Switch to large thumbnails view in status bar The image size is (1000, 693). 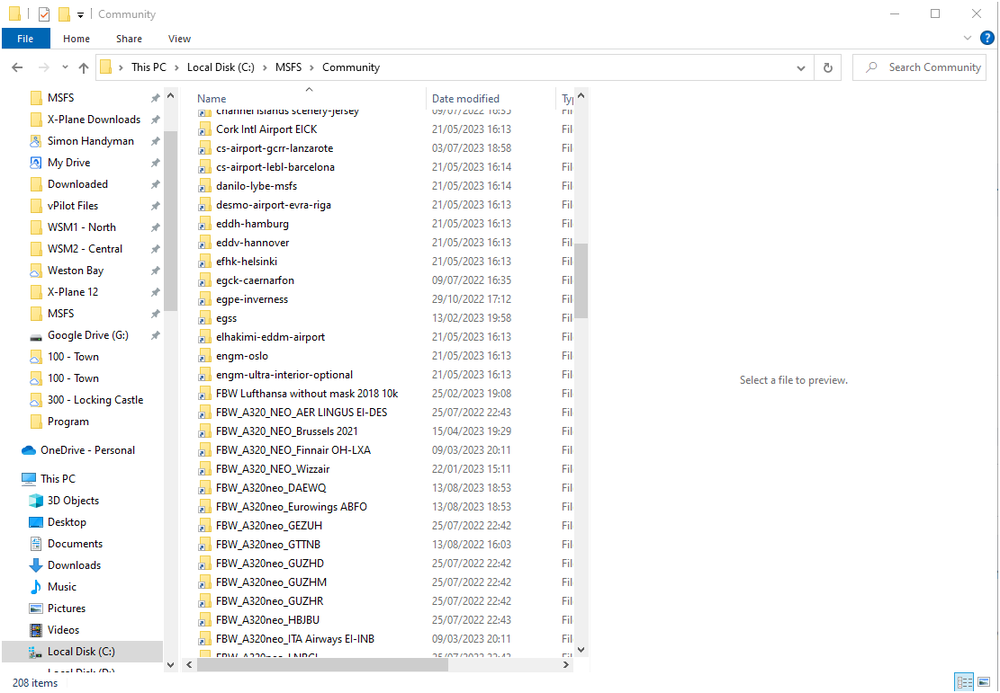983,681
